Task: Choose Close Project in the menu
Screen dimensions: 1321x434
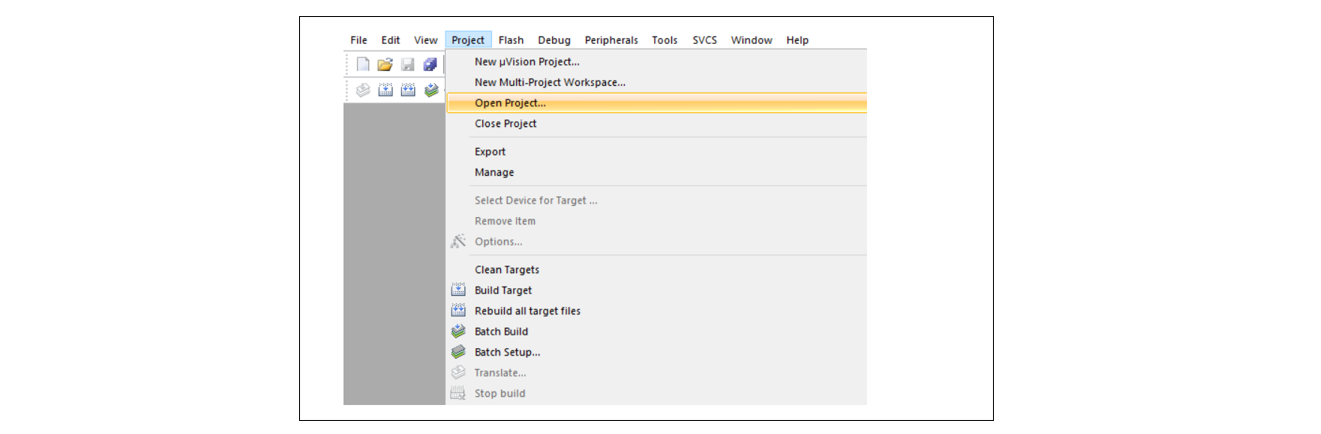Action: point(505,124)
